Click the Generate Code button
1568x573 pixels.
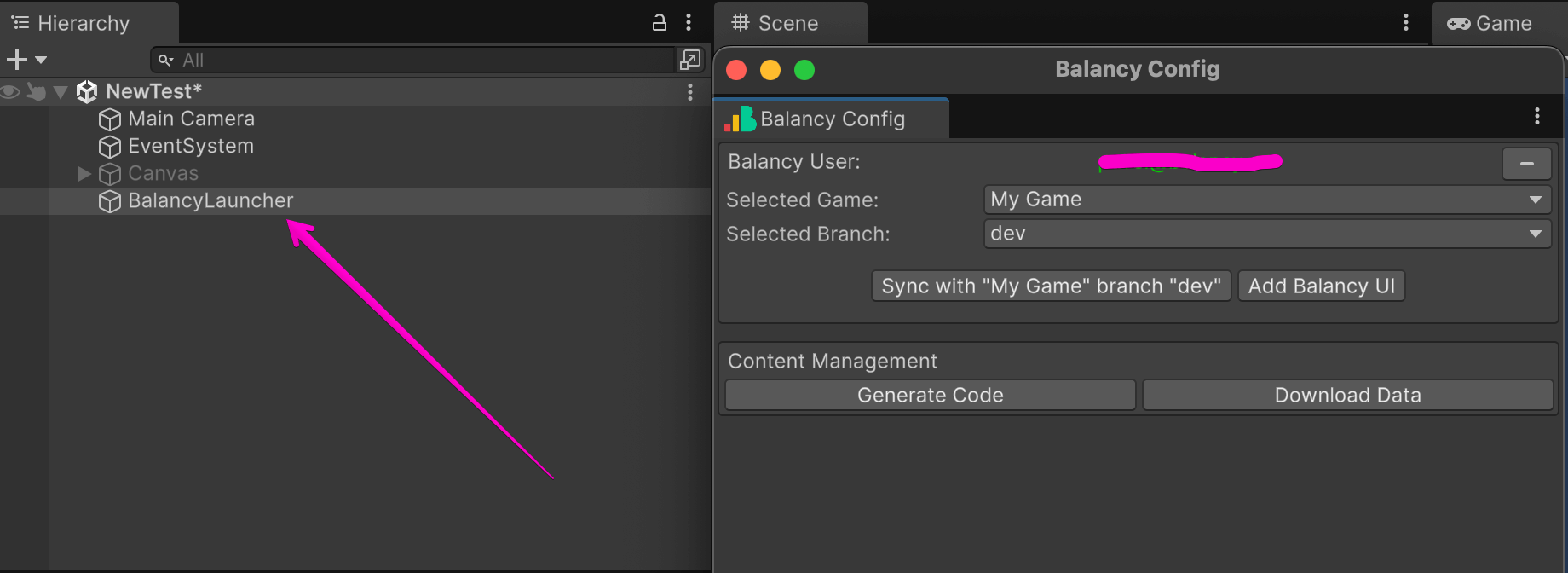point(930,395)
